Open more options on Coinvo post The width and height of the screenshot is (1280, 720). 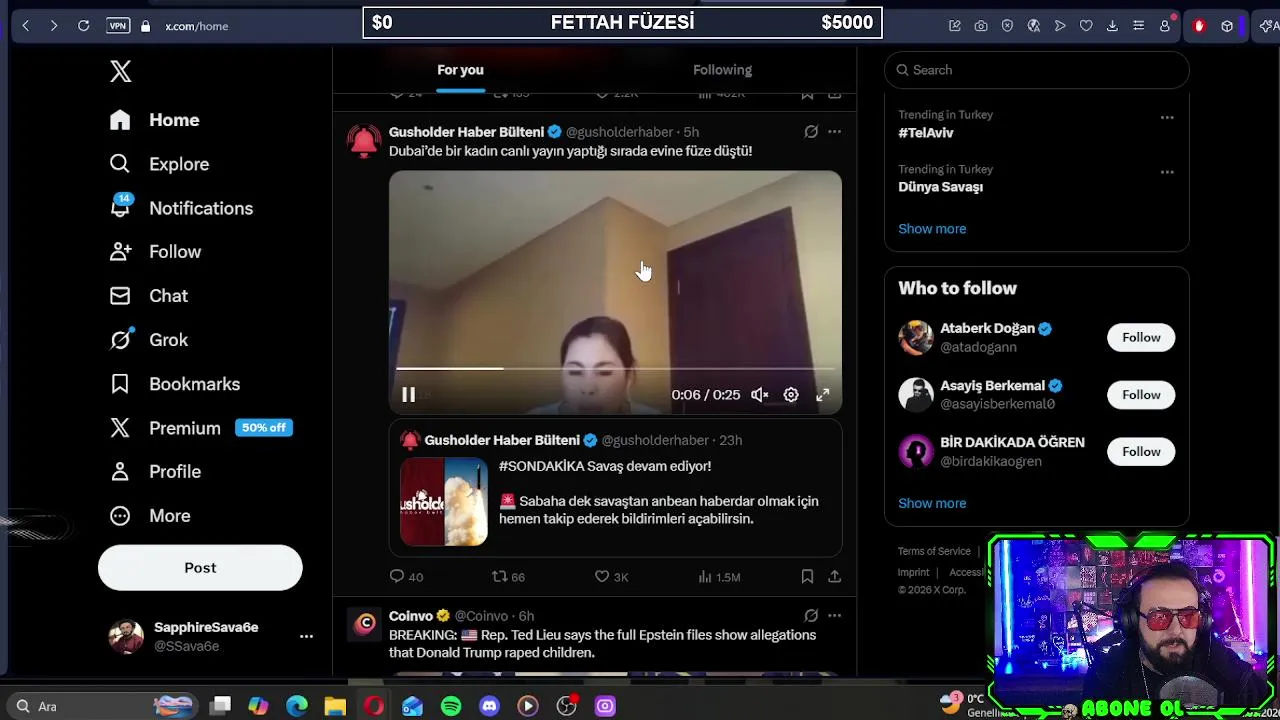834,616
